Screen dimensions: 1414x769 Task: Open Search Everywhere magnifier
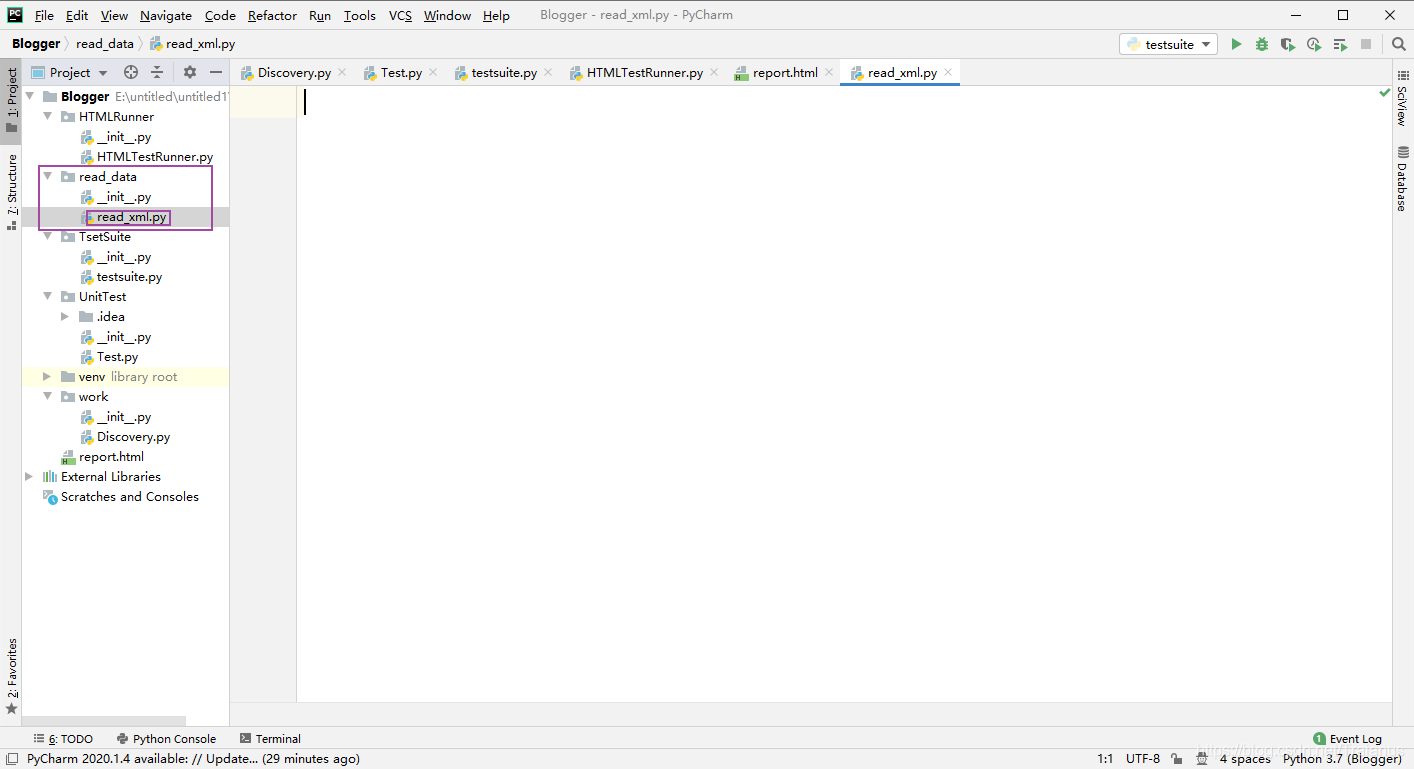click(1398, 44)
